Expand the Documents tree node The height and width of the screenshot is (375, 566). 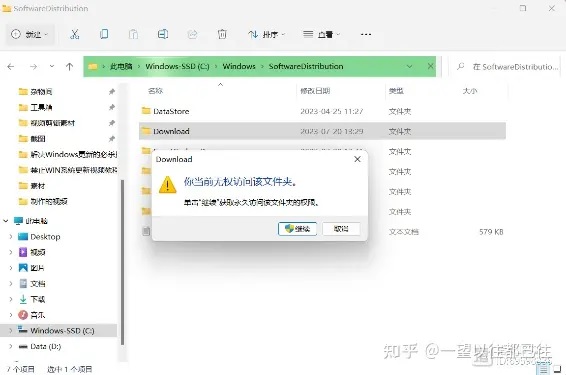11,284
